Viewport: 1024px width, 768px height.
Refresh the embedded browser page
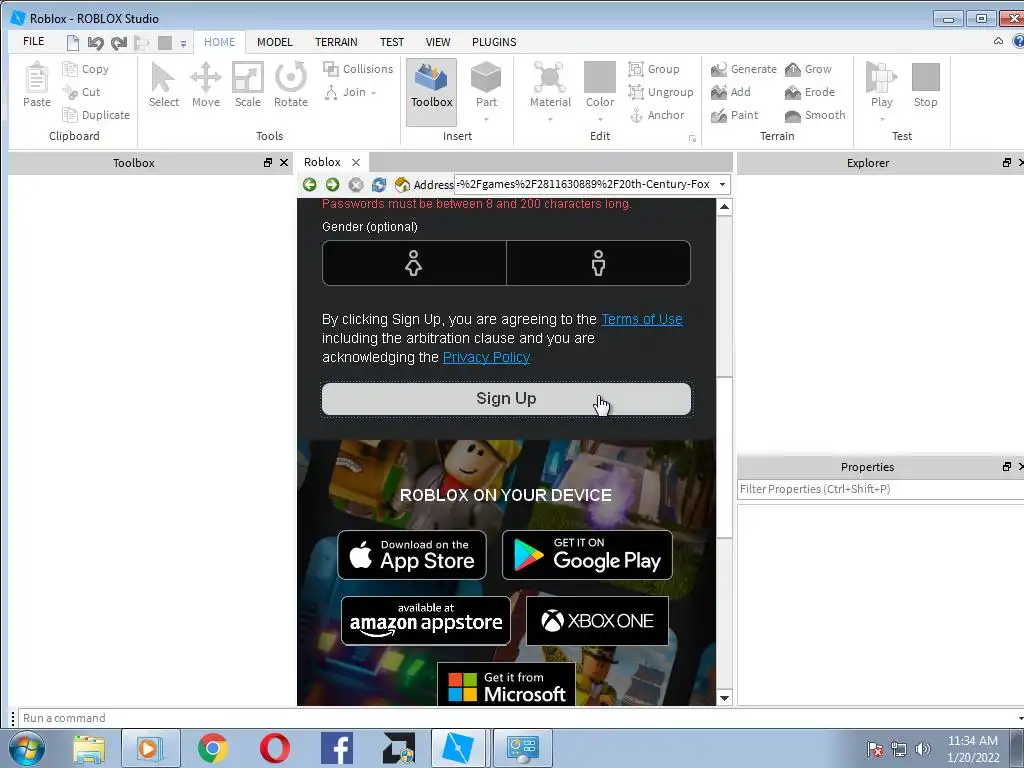[379, 185]
